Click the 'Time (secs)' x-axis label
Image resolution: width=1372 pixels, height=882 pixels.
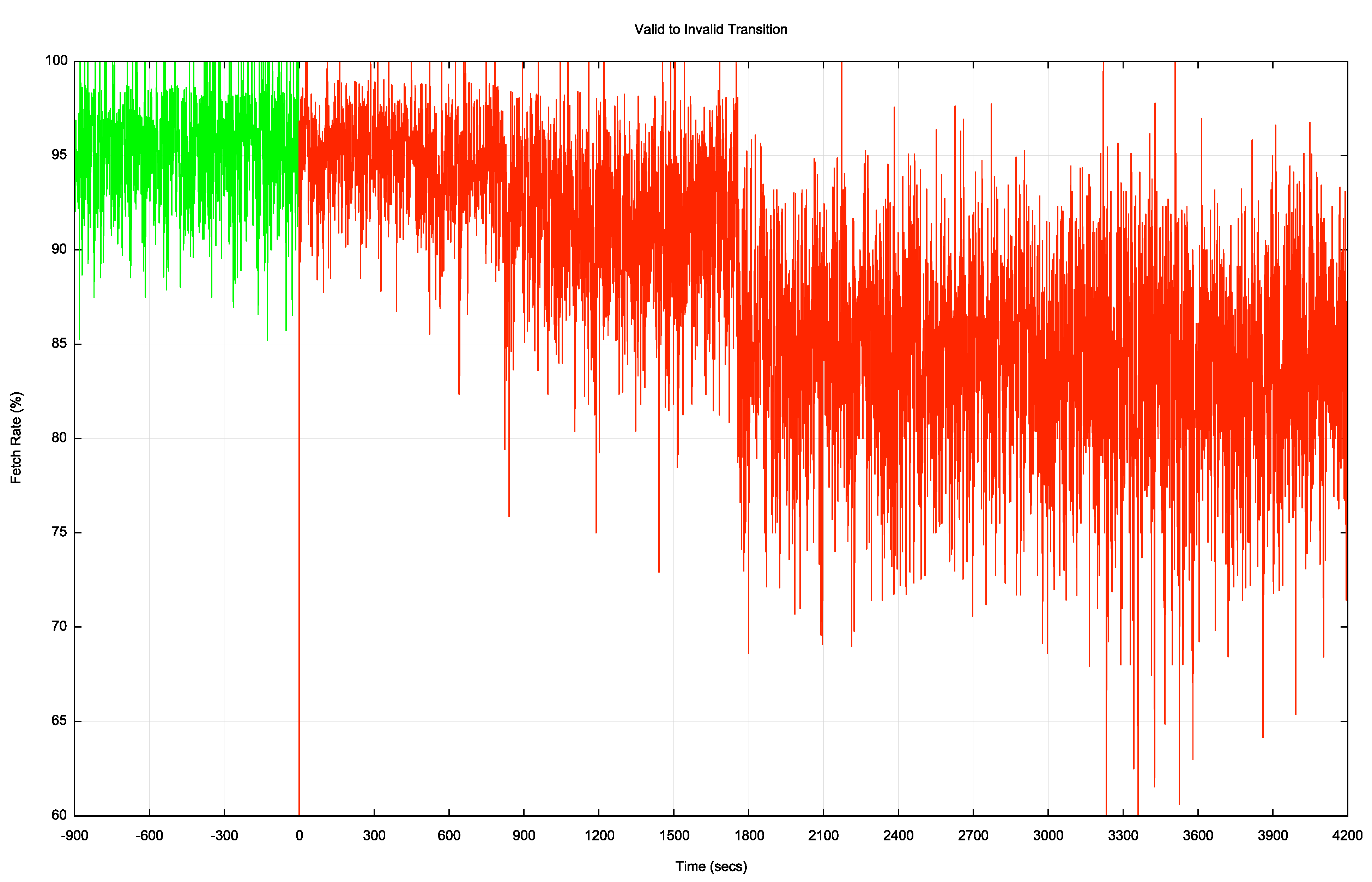[711, 866]
